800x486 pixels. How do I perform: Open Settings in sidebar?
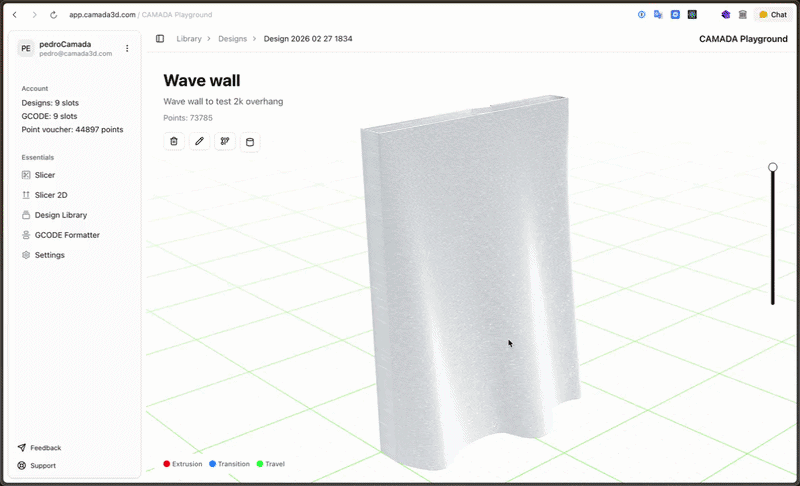(x=49, y=255)
